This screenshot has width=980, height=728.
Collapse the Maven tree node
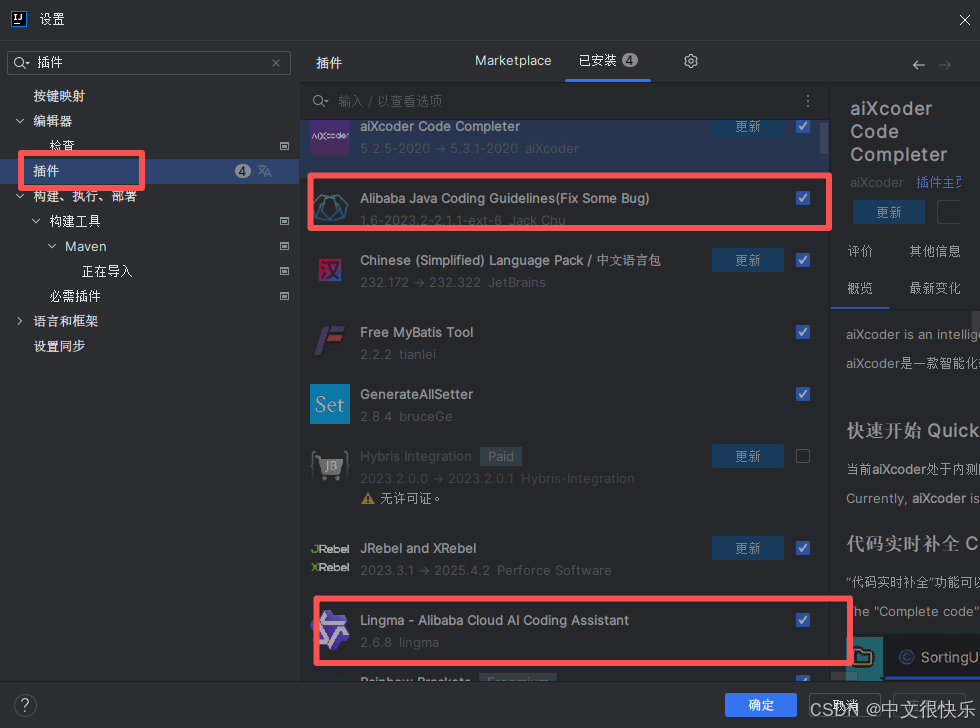(52, 246)
